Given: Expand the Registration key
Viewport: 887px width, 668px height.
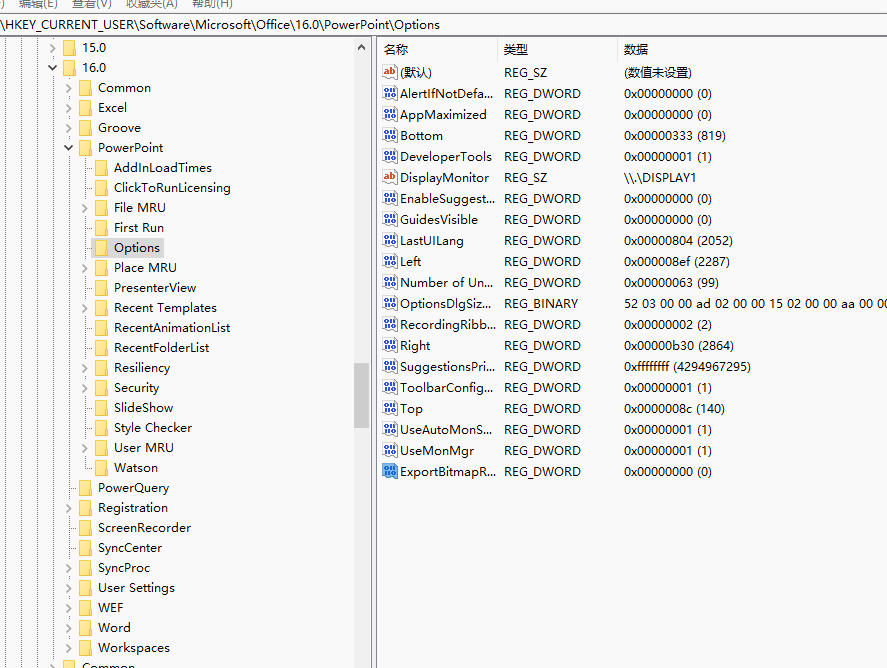Looking at the screenshot, I should pyautogui.click(x=68, y=508).
